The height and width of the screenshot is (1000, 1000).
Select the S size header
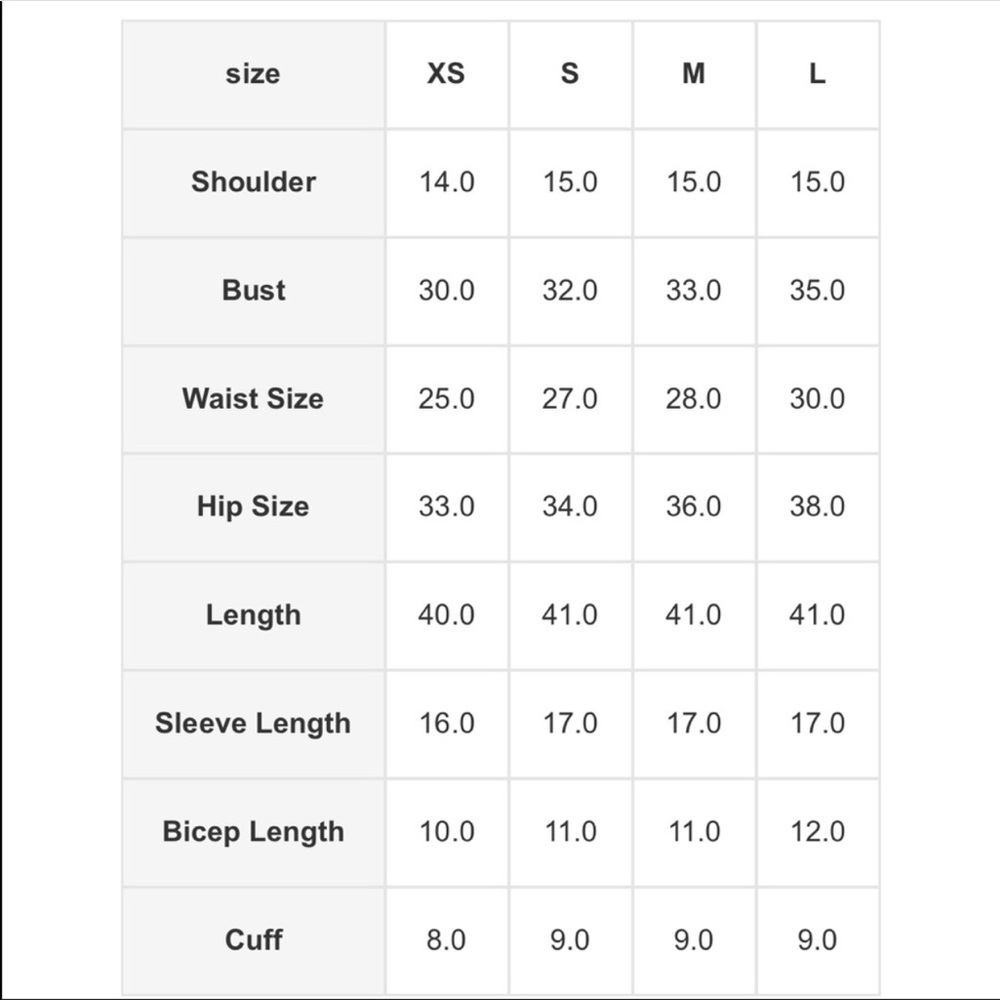pos(570,74)
